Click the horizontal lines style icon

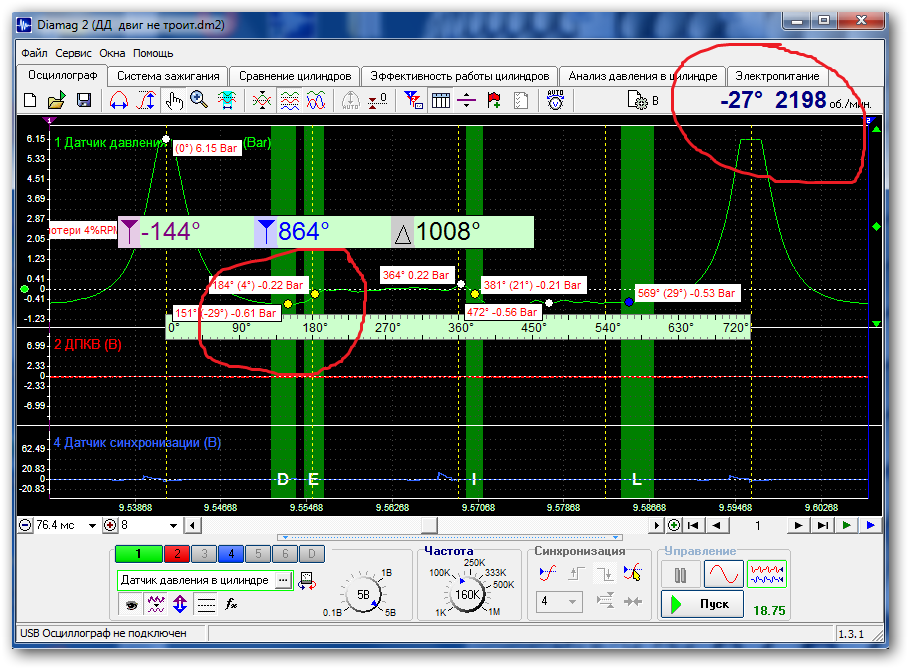206,605
